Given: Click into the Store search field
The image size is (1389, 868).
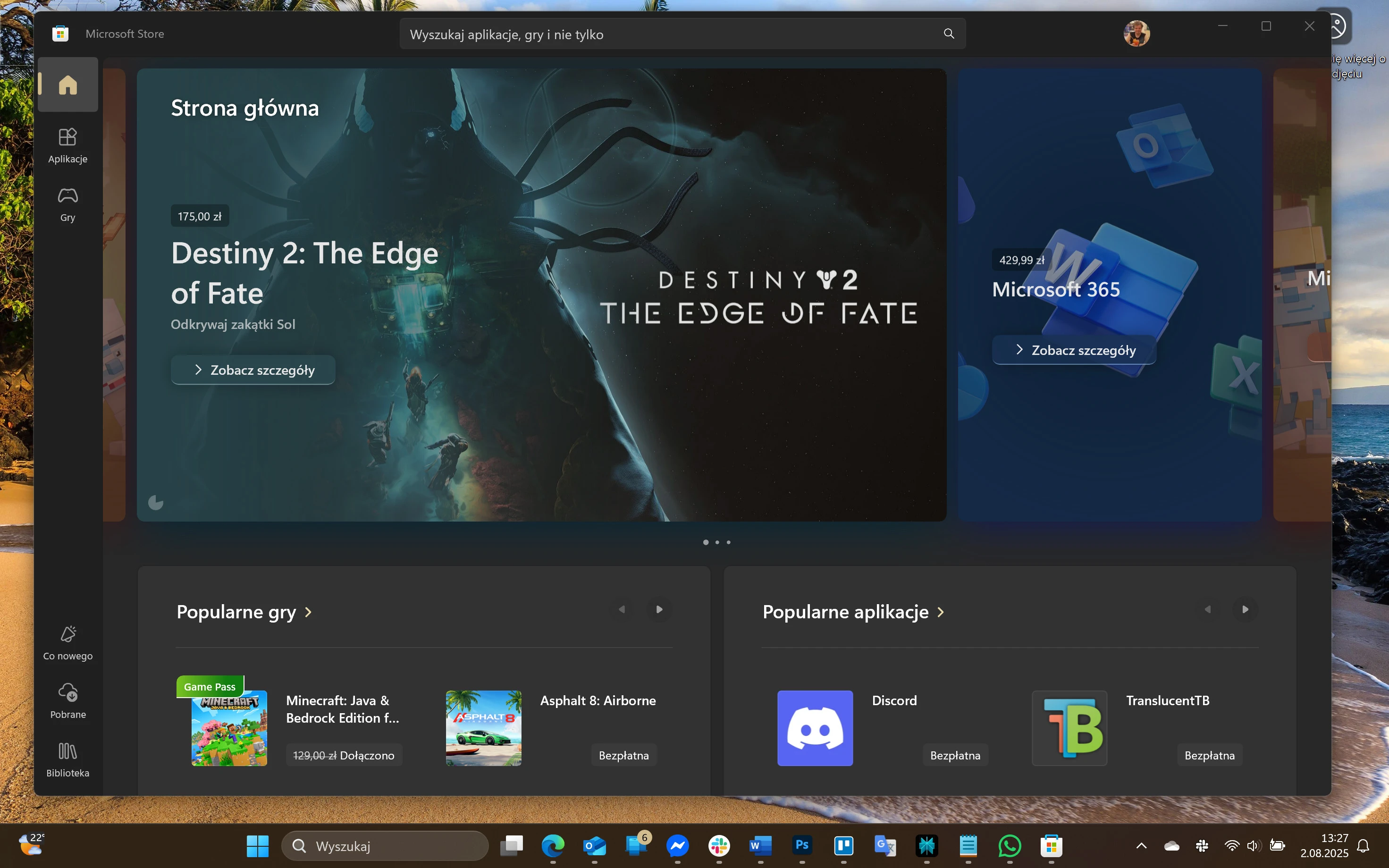Looking at the screenshot, I should pos(682,34).
